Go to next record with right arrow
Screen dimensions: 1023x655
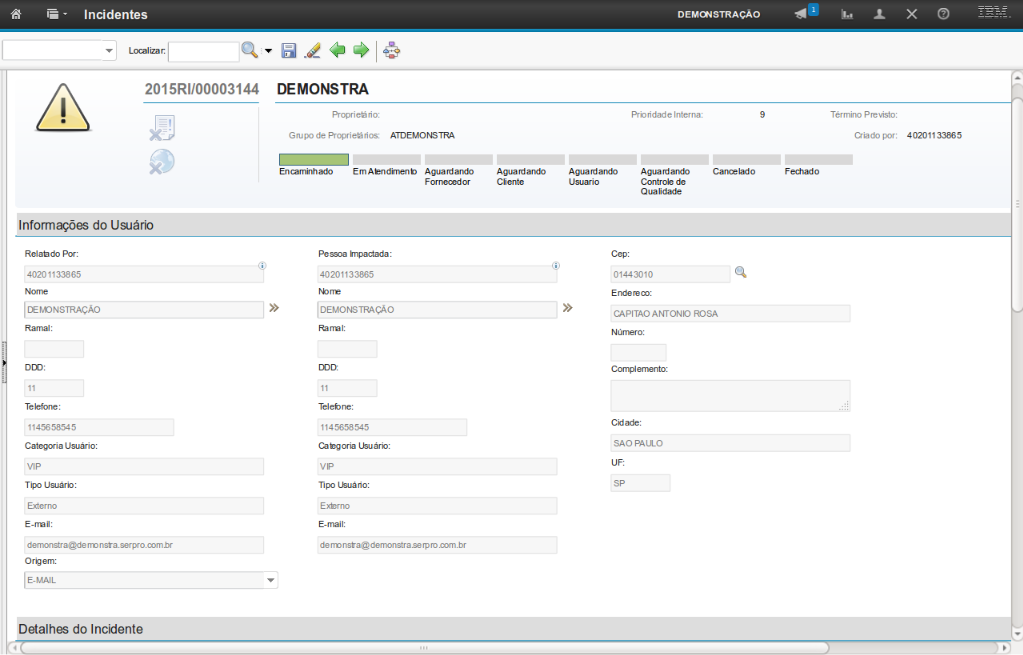[x=361, y=50]
